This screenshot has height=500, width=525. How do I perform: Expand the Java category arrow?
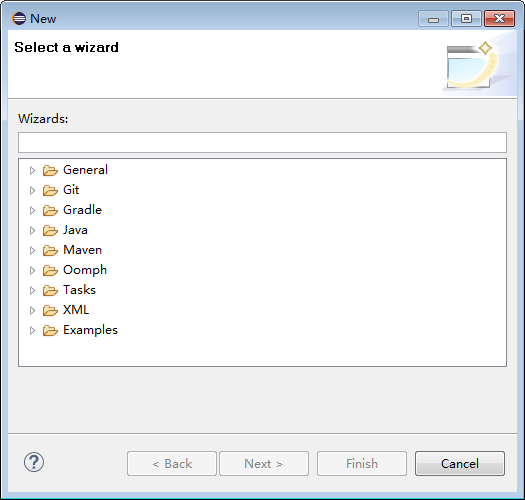[32, 230]
